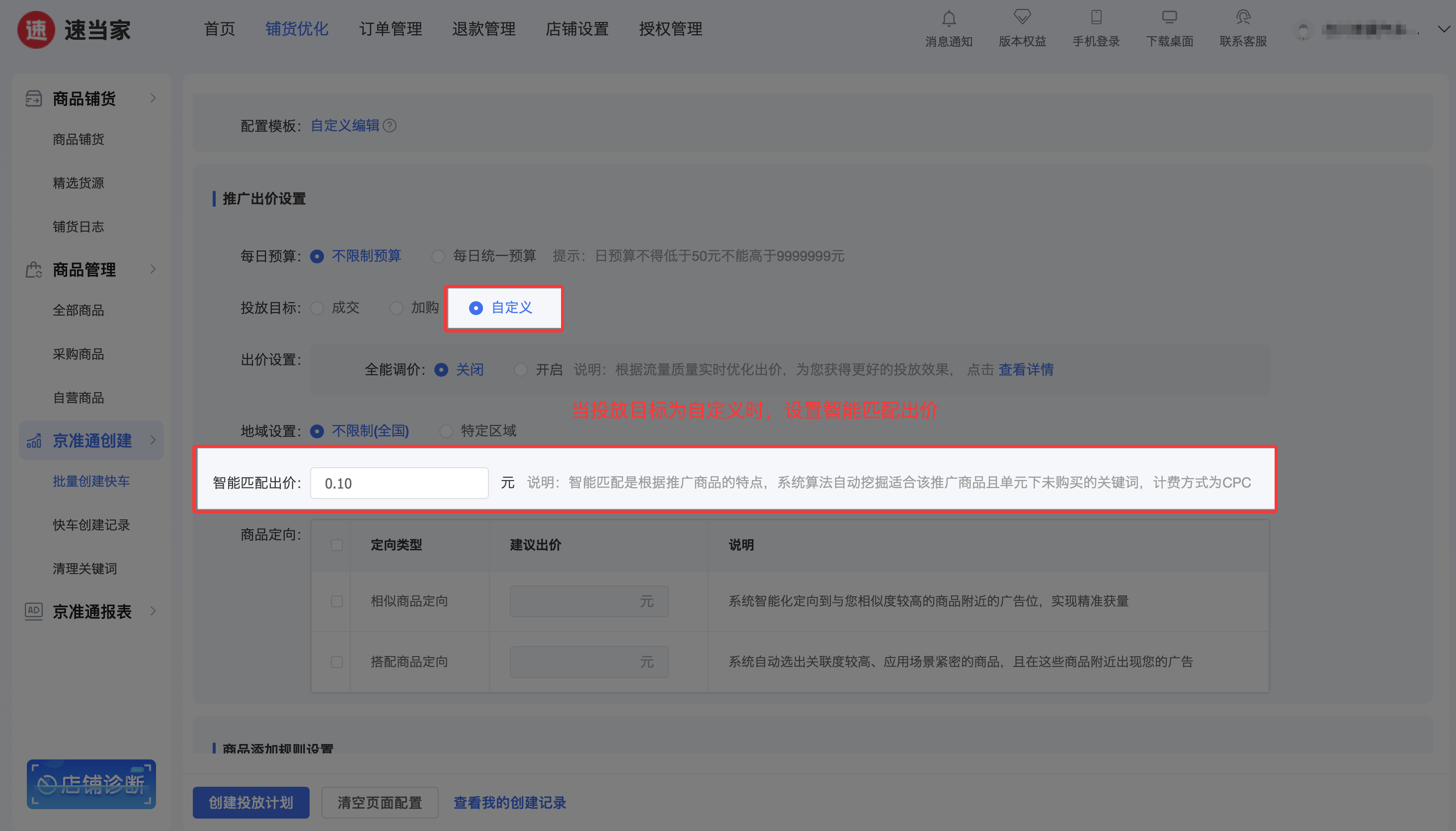Click the 智能匹配出价 input field

tap(399, 484)
